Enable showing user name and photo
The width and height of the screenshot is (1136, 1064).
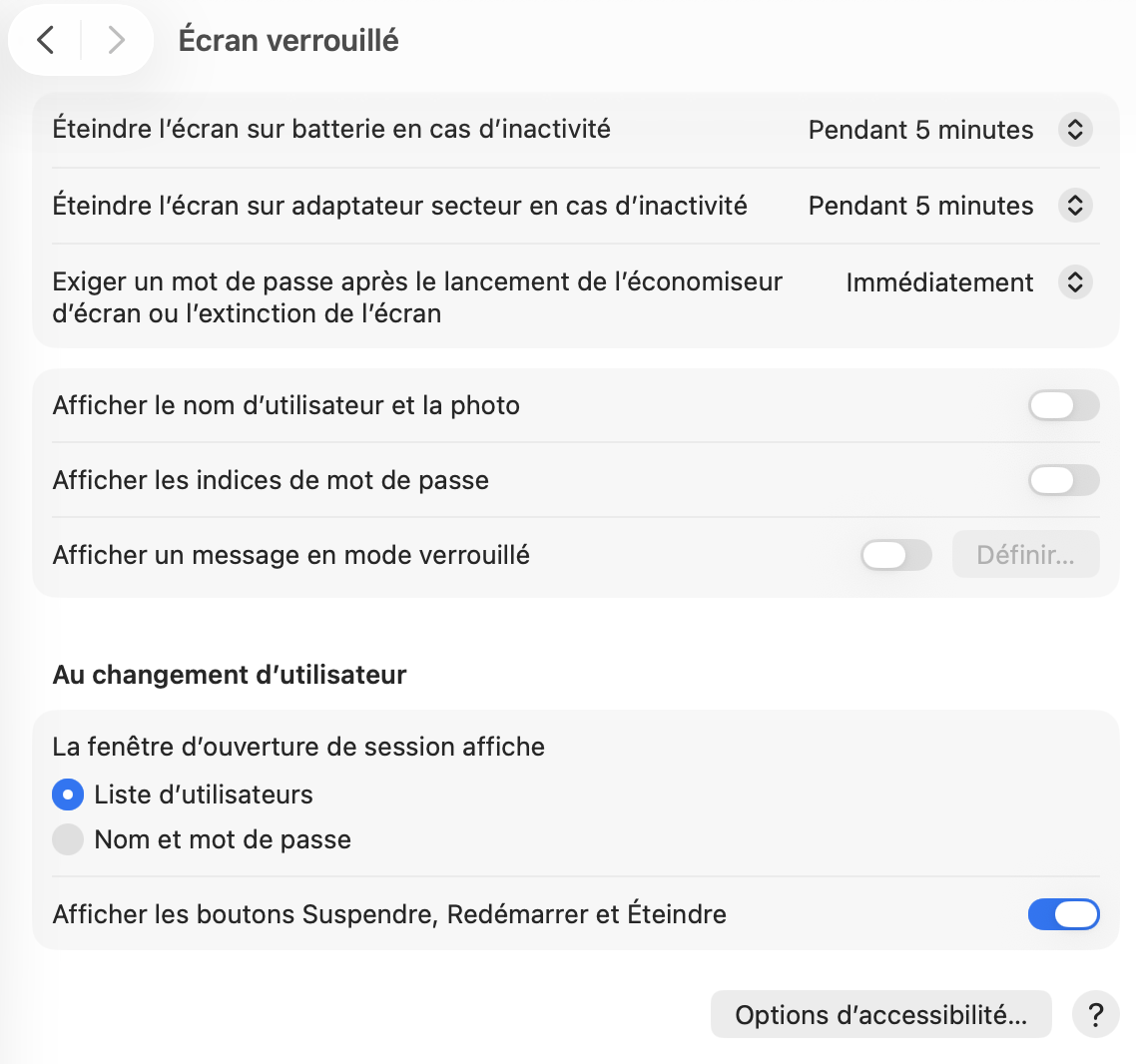point(1063,405)
